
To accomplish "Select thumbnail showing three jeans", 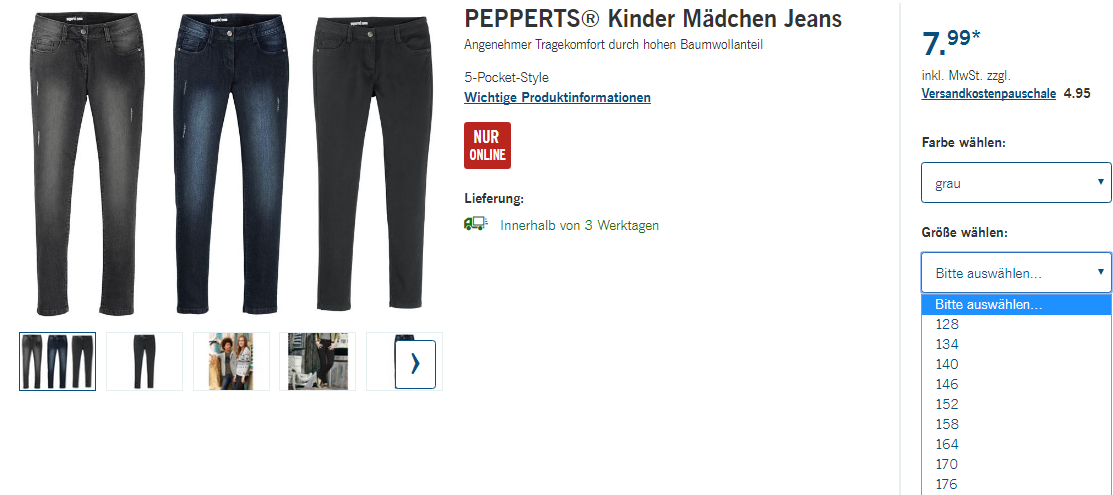I will pyautogui.click(x=57, y=361).
